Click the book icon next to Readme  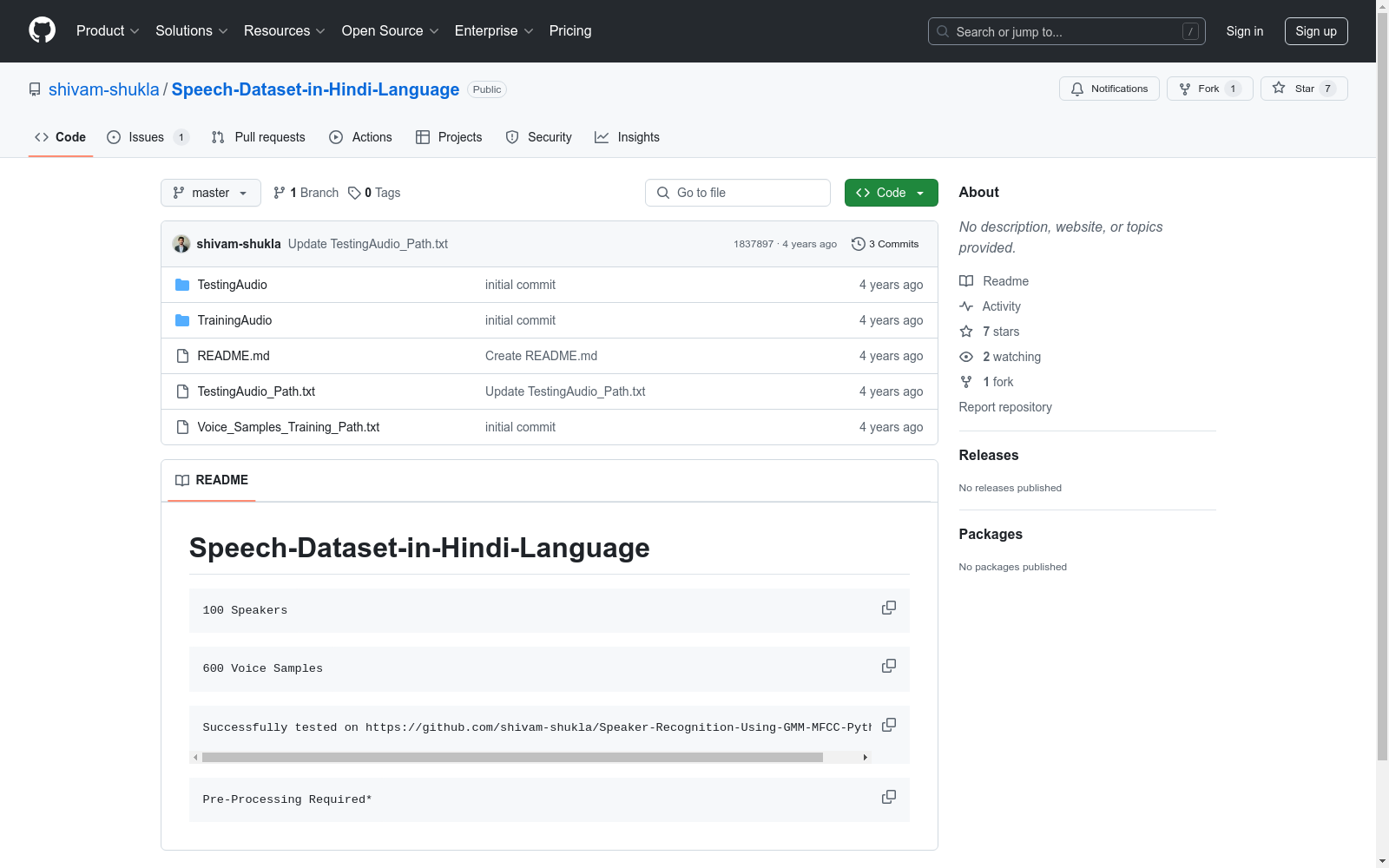tap(966, 281)
